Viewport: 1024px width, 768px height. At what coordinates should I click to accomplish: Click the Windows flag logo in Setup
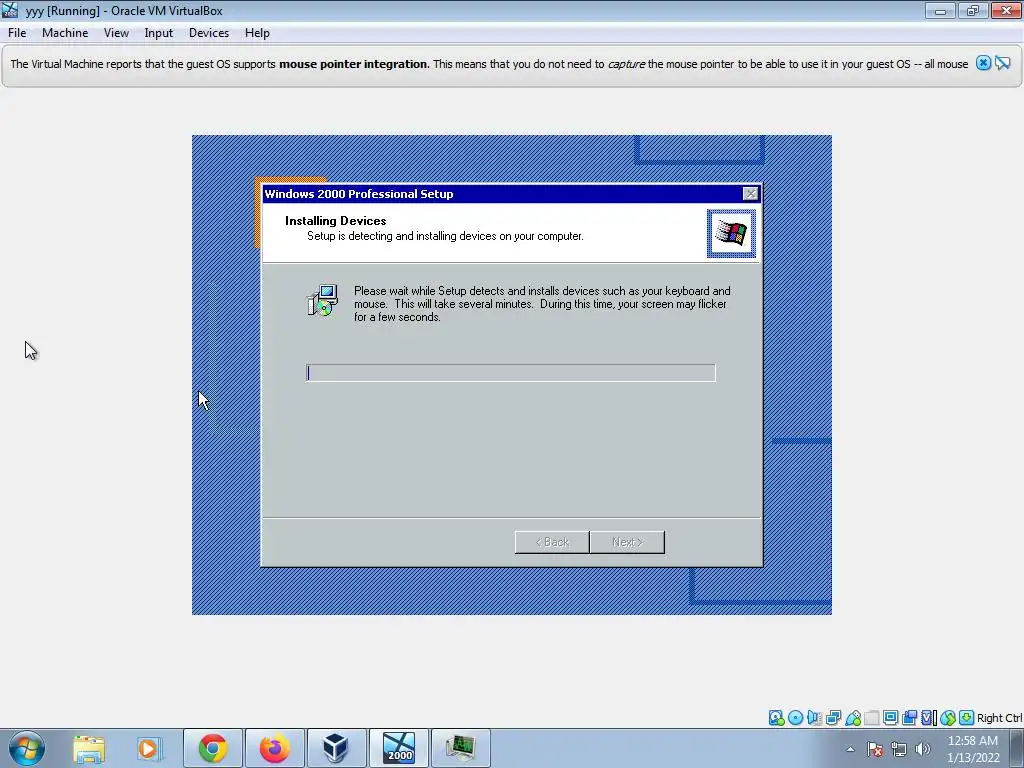[731, 233]
